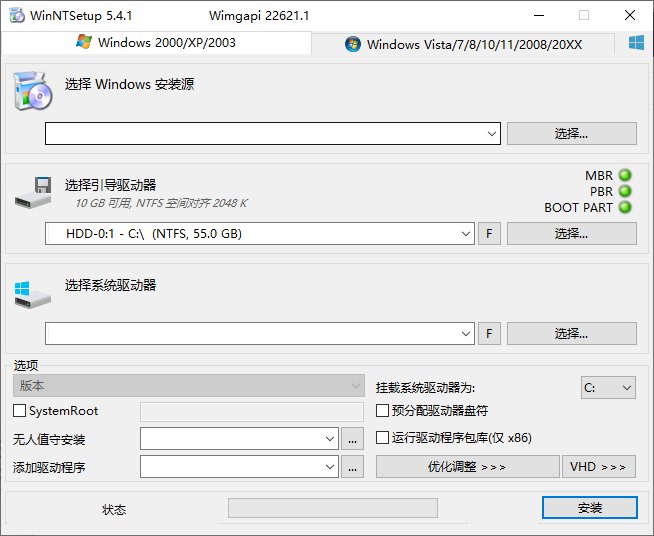Open 优化调整 >>> tweaks button
This screenshot has width=654, height=536.
pyautogui.click(x=468, y=466)
